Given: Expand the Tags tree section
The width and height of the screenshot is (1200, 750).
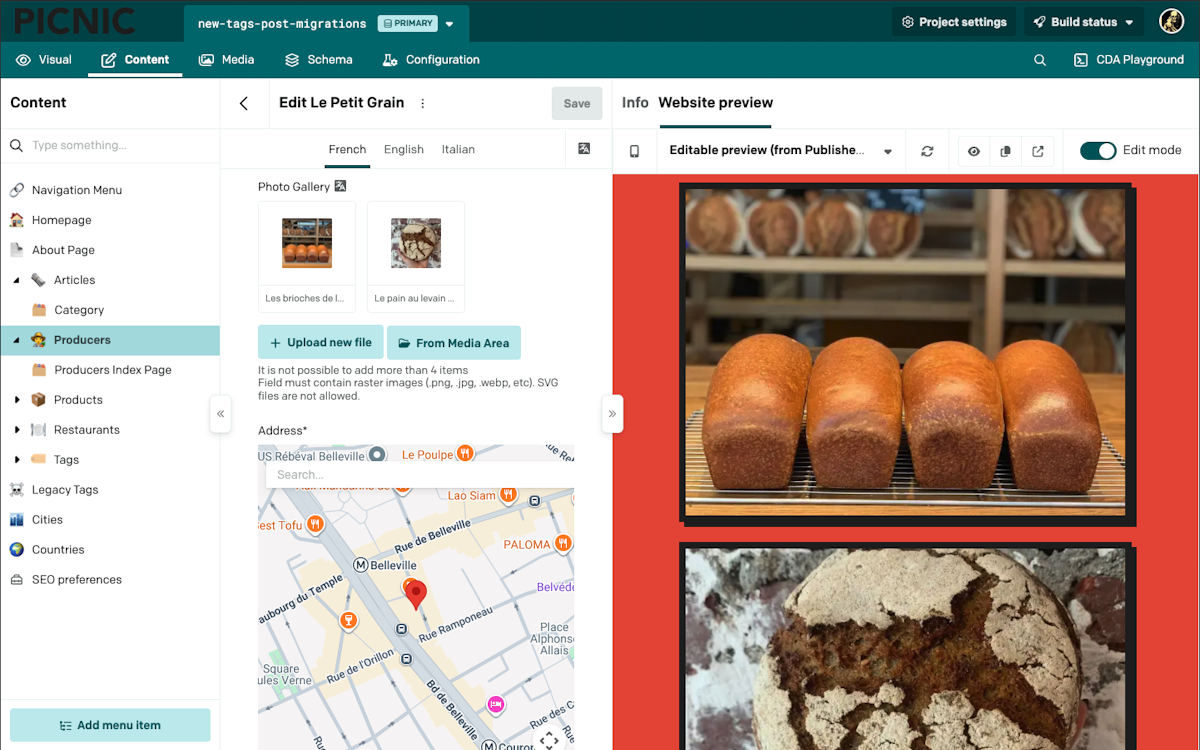Looking at the screenshot, I should point(17,460).
